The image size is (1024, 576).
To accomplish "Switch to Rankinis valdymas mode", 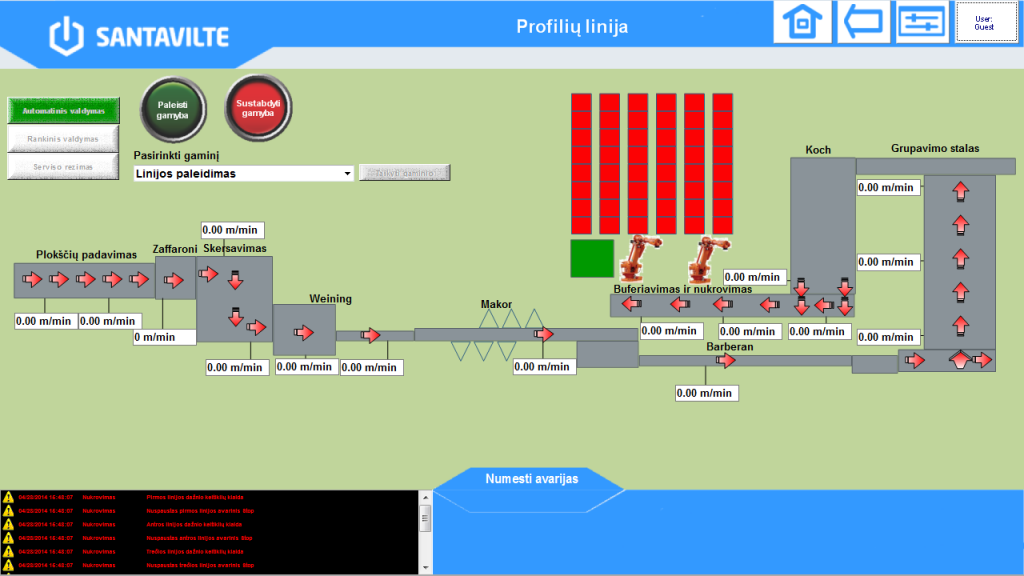I will (63, 139).
